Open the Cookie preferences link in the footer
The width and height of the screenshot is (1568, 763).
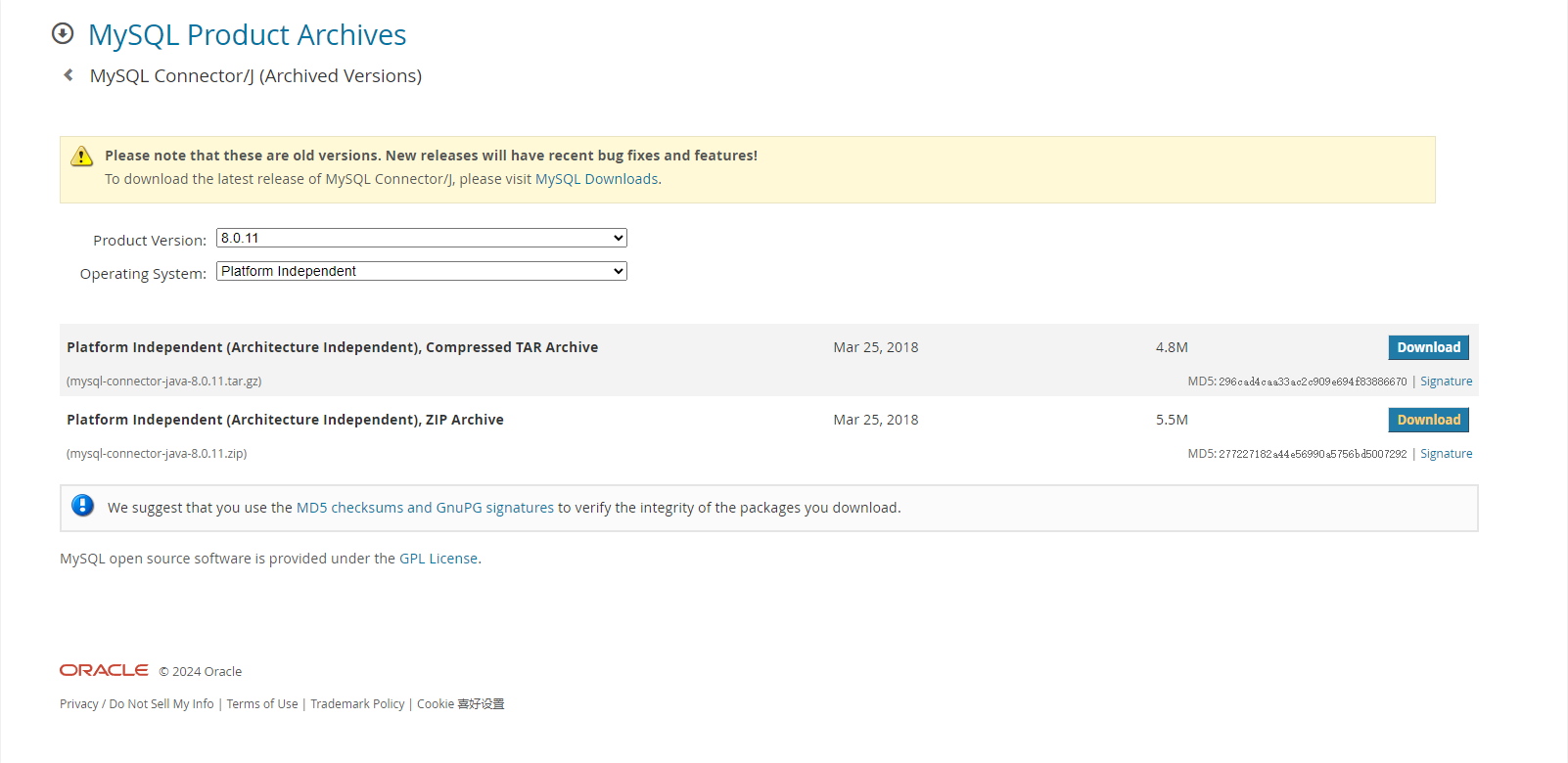tap(460, 704)
